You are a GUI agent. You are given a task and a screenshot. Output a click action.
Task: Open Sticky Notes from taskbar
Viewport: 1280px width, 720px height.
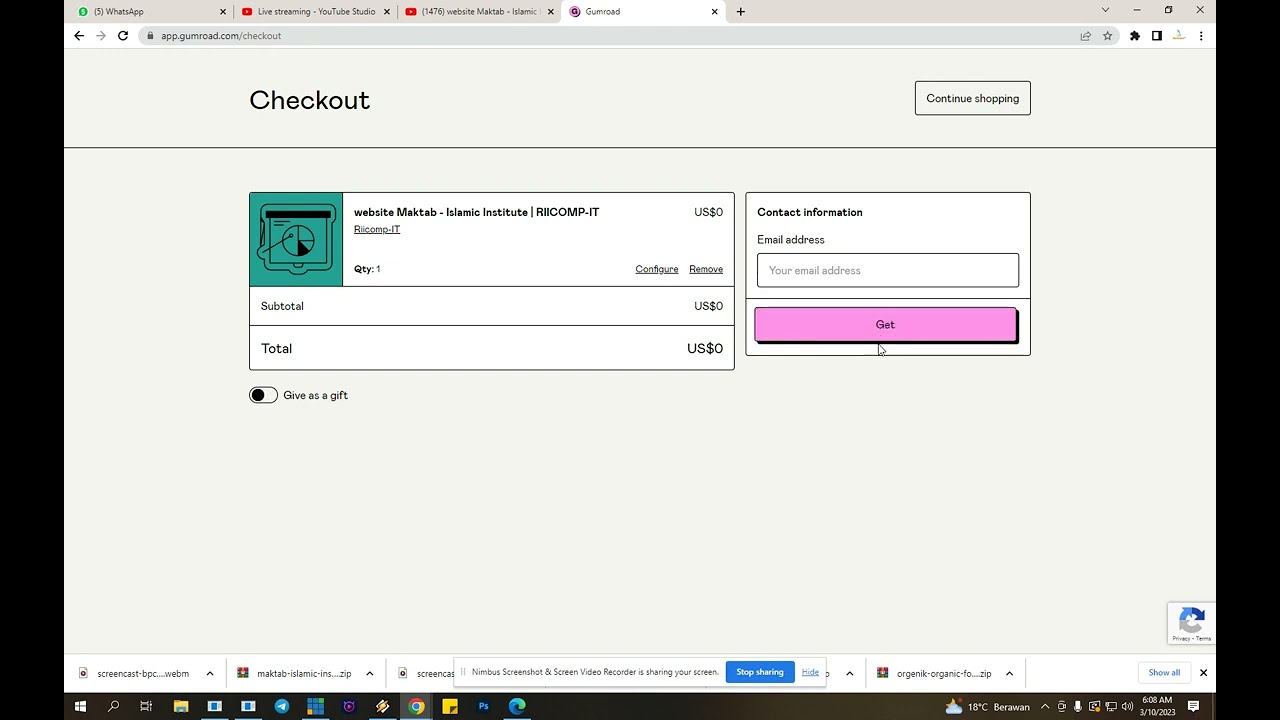click(450, 707)
